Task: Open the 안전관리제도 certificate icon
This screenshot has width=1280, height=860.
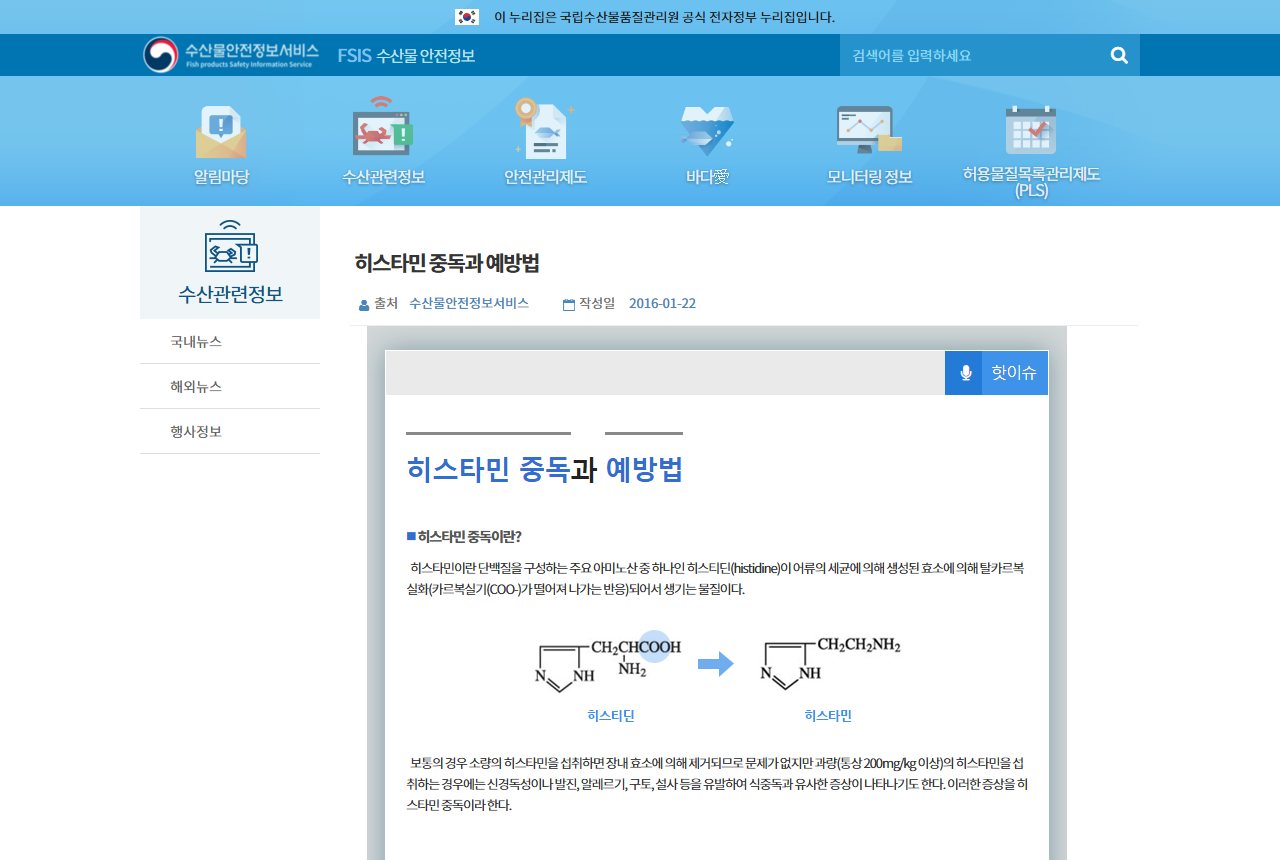Action: pos(545,129)
